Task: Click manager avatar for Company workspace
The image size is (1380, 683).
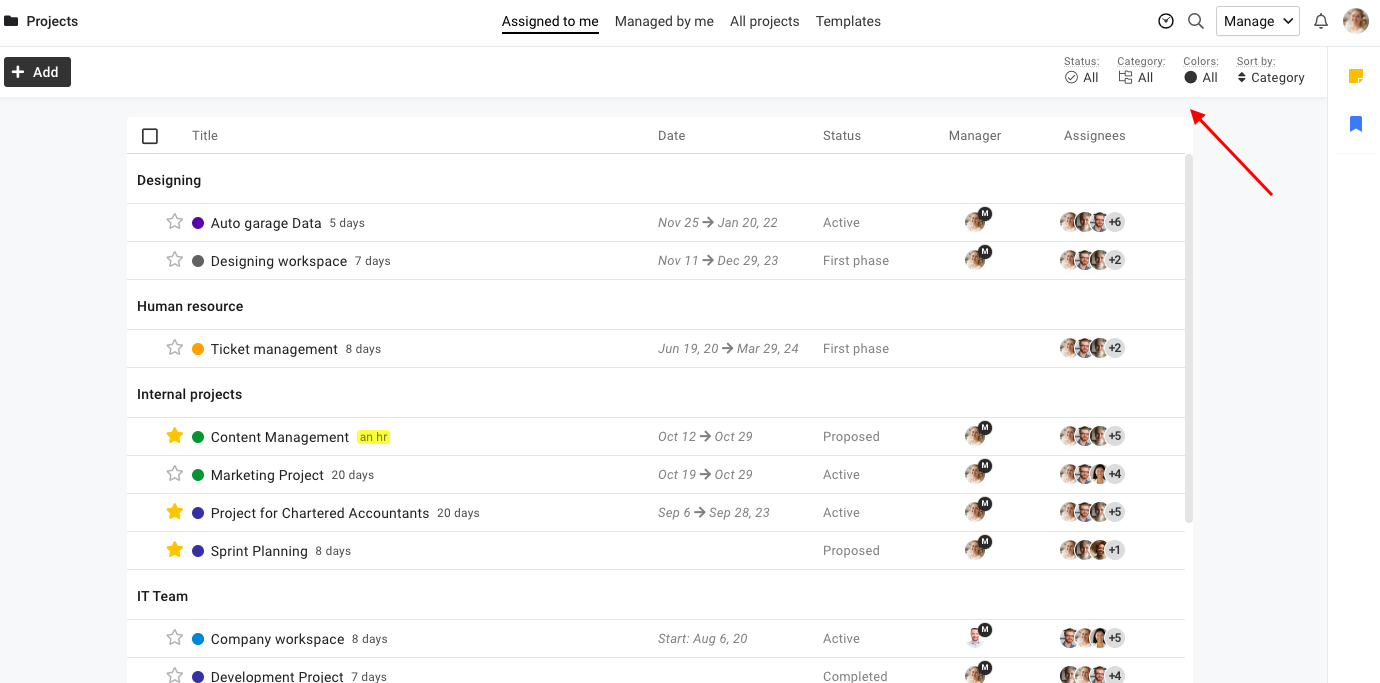Action: pos(976,638)
